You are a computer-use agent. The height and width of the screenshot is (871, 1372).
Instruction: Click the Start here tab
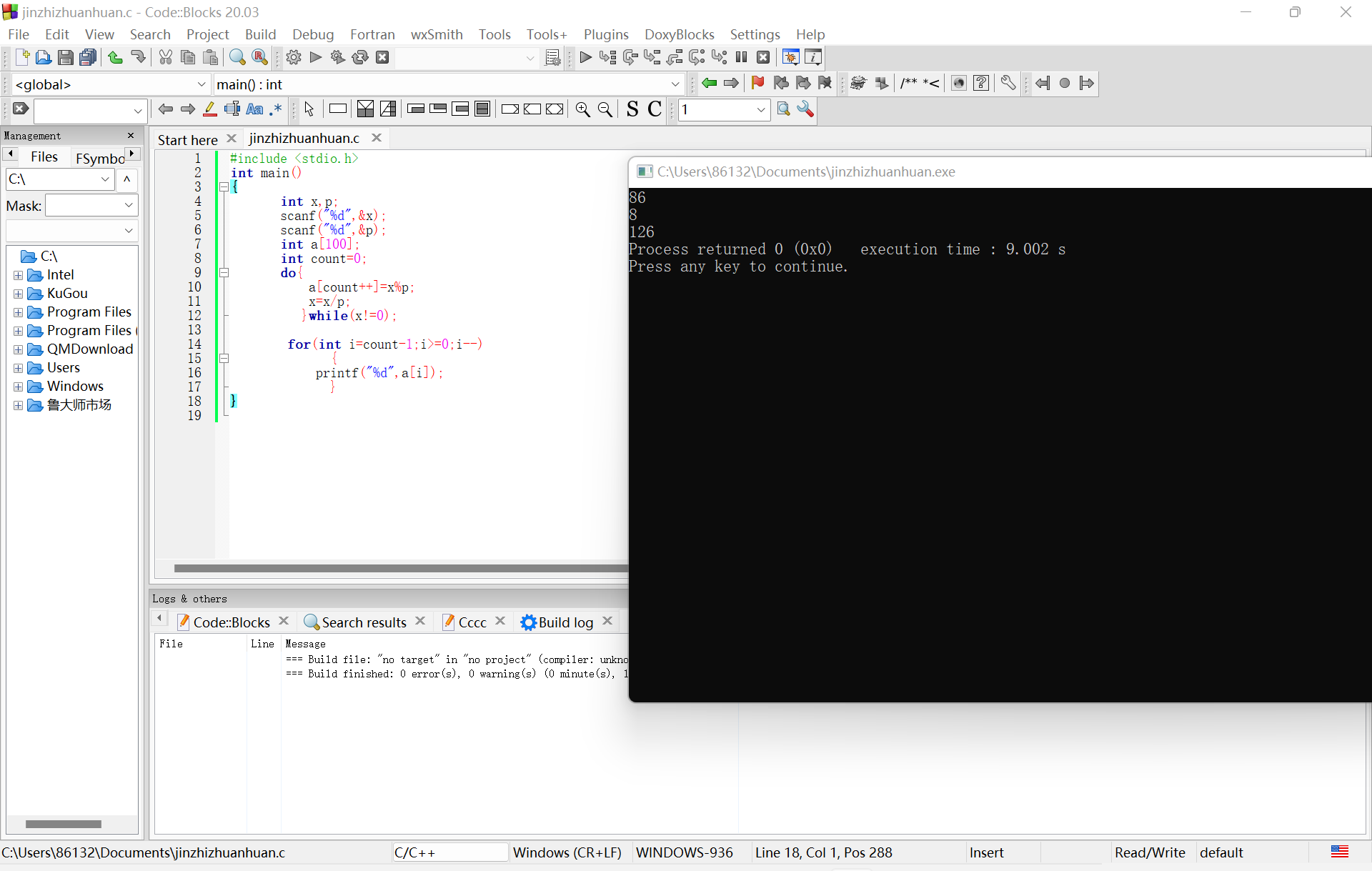click(x=187, y=139)
